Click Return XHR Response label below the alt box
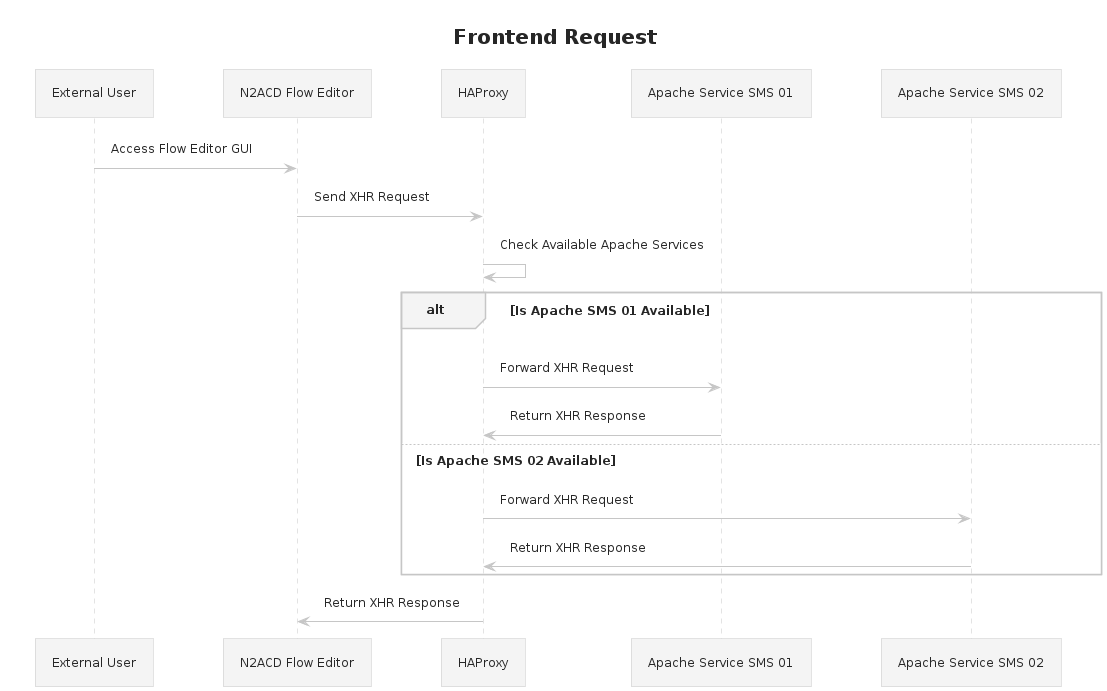 tap(391, 603)
